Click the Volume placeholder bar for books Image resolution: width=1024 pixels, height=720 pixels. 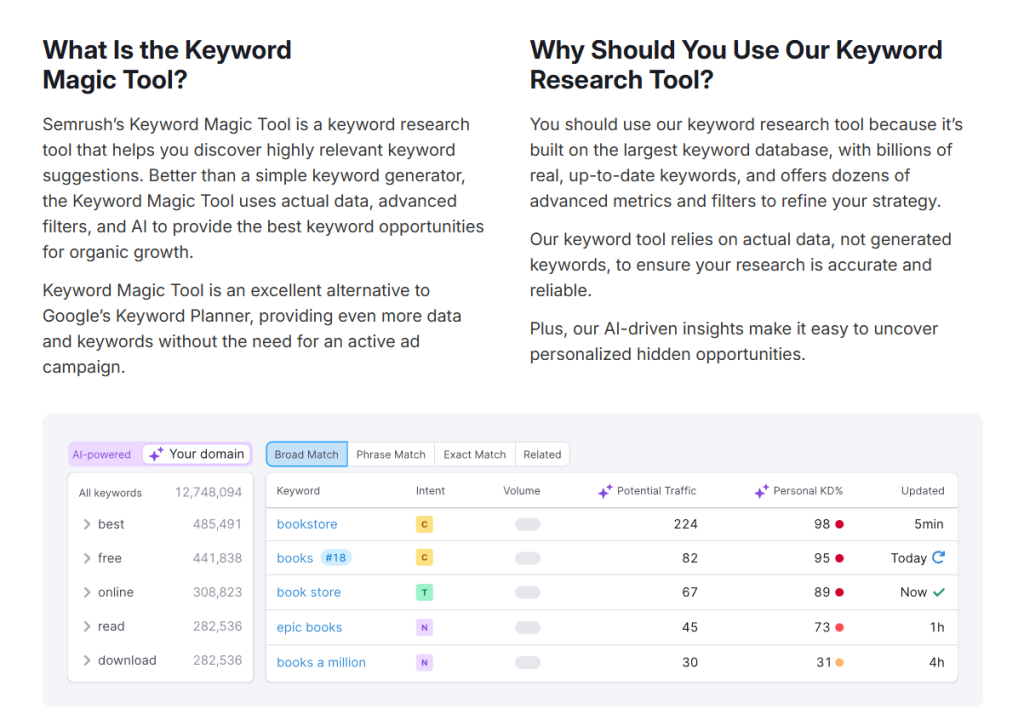click(x=527, y=558)
